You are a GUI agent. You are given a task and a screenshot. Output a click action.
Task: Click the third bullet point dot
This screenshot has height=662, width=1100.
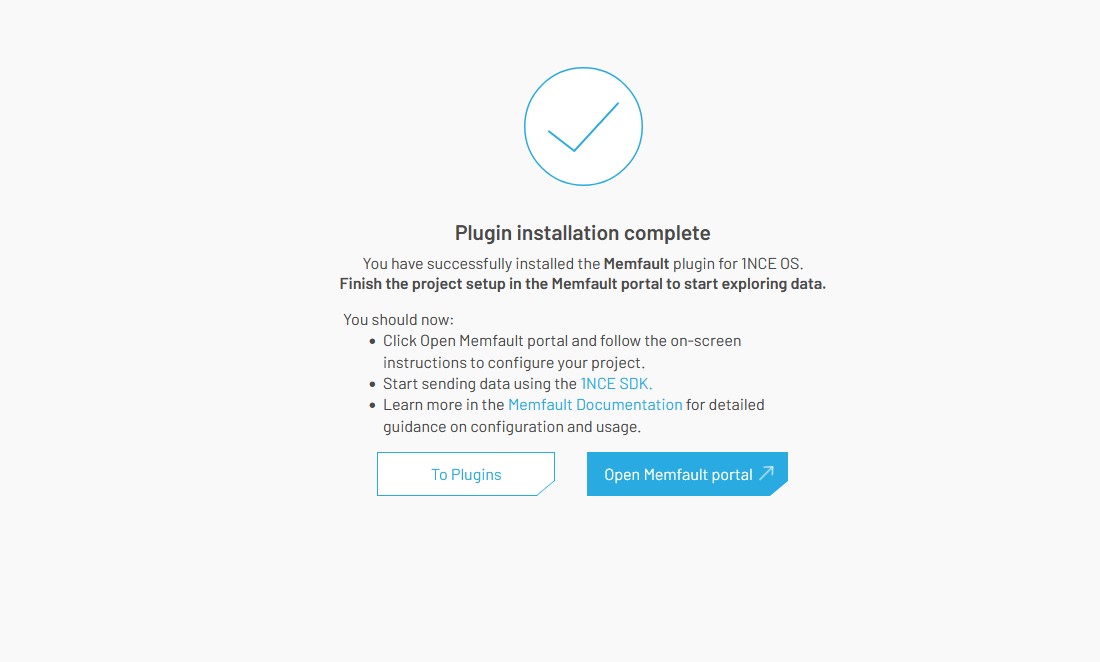(x=372, y=406)
